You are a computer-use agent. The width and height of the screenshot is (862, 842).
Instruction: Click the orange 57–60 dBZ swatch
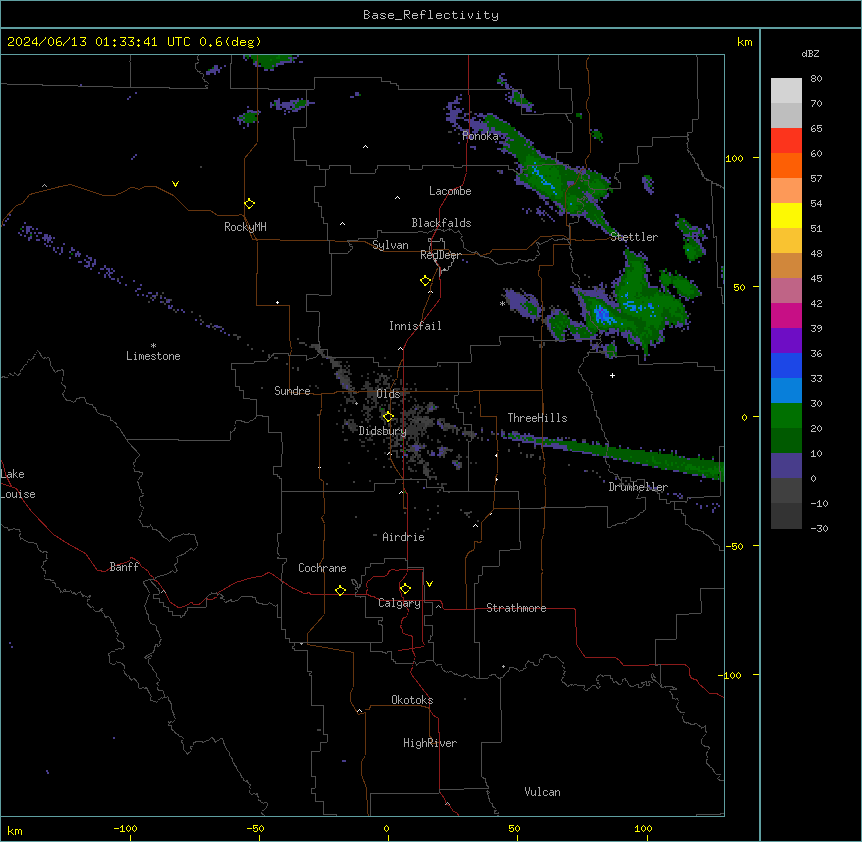point(786,165)
